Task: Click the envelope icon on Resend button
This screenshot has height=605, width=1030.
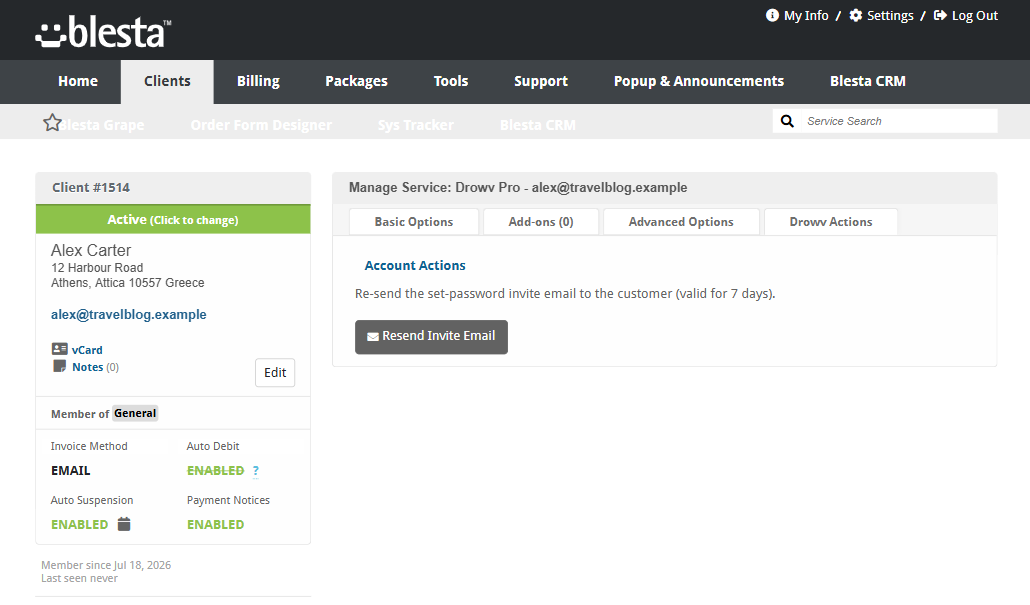Action: point(372,336)
